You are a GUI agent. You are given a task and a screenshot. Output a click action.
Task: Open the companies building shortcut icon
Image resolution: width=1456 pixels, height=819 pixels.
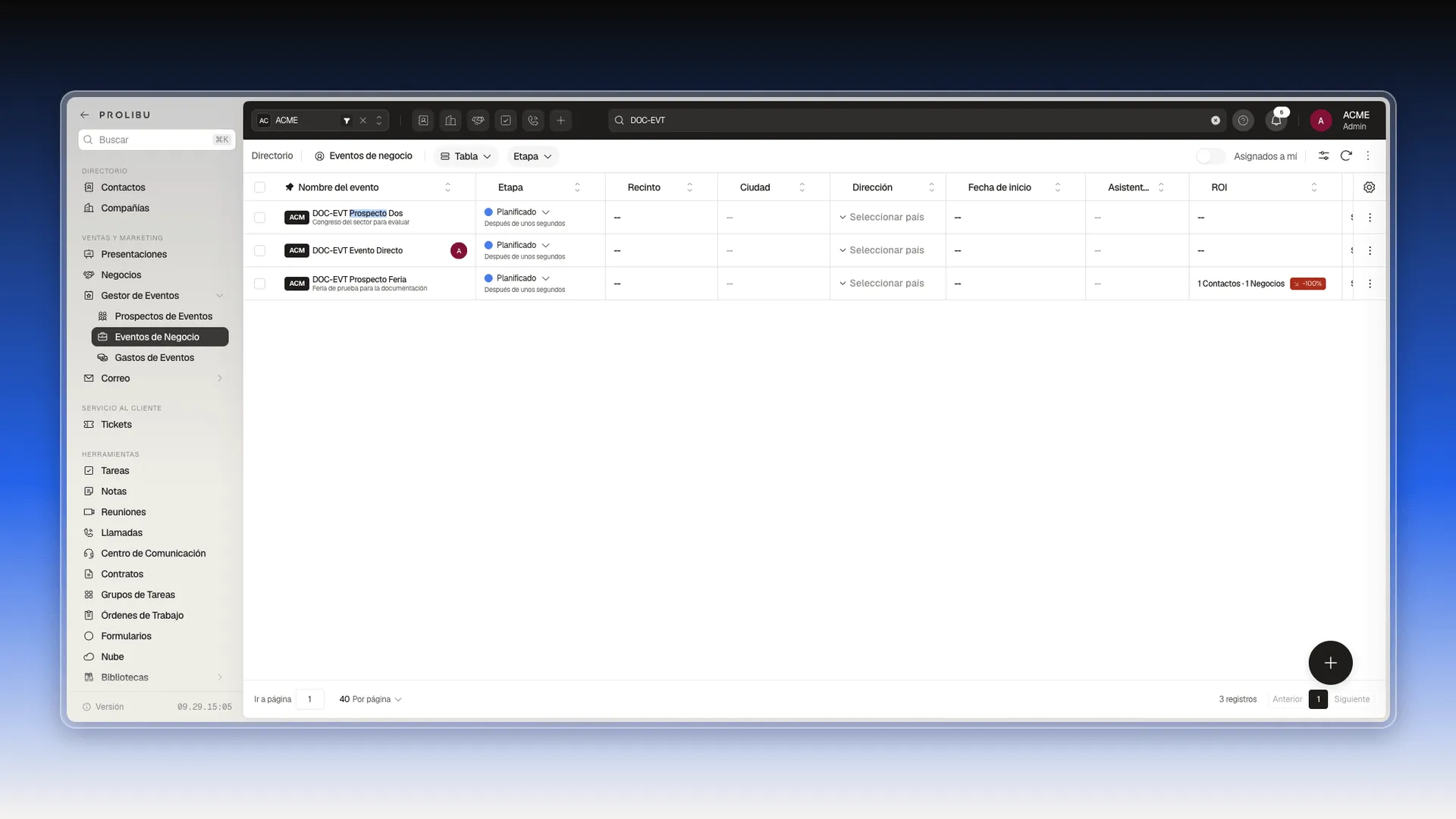(x=450, y=121)
